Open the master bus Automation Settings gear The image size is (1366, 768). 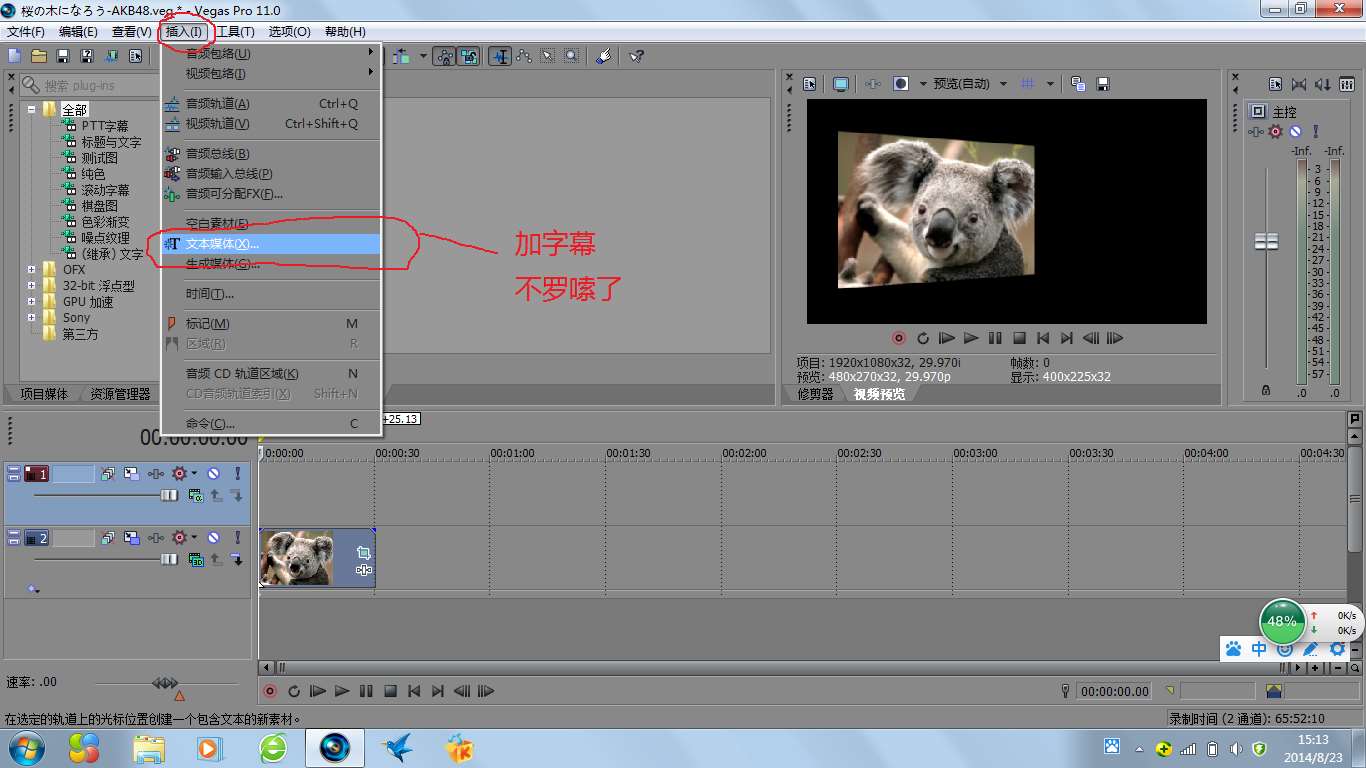click(1276, 131)
